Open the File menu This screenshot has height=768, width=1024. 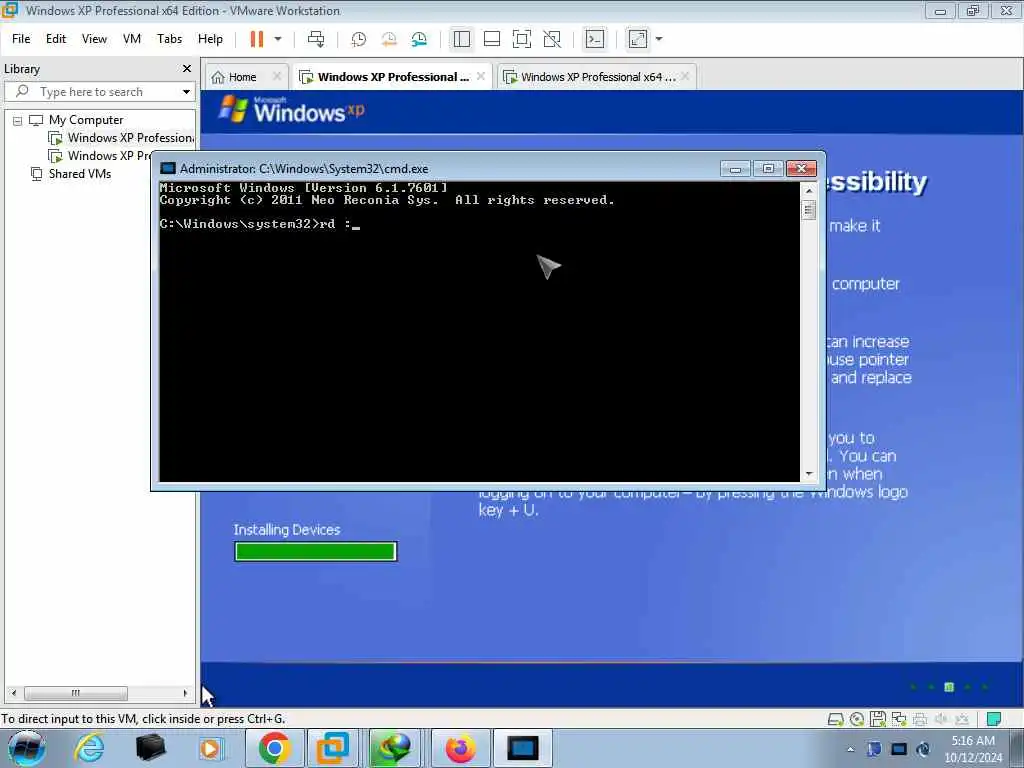(21, 39)
